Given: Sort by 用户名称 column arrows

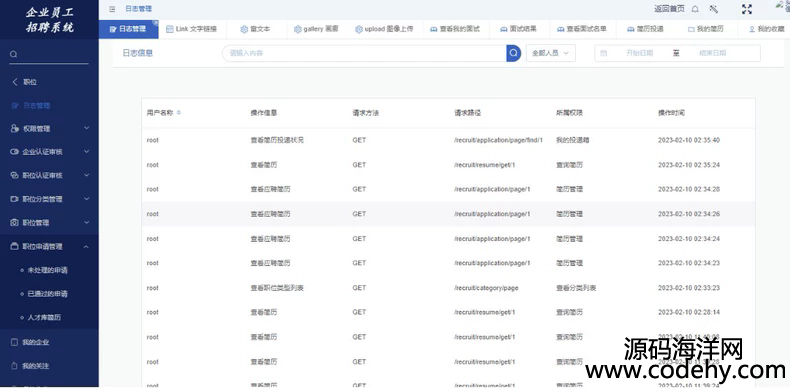Looking at the screenshot, I should point(179,113).
